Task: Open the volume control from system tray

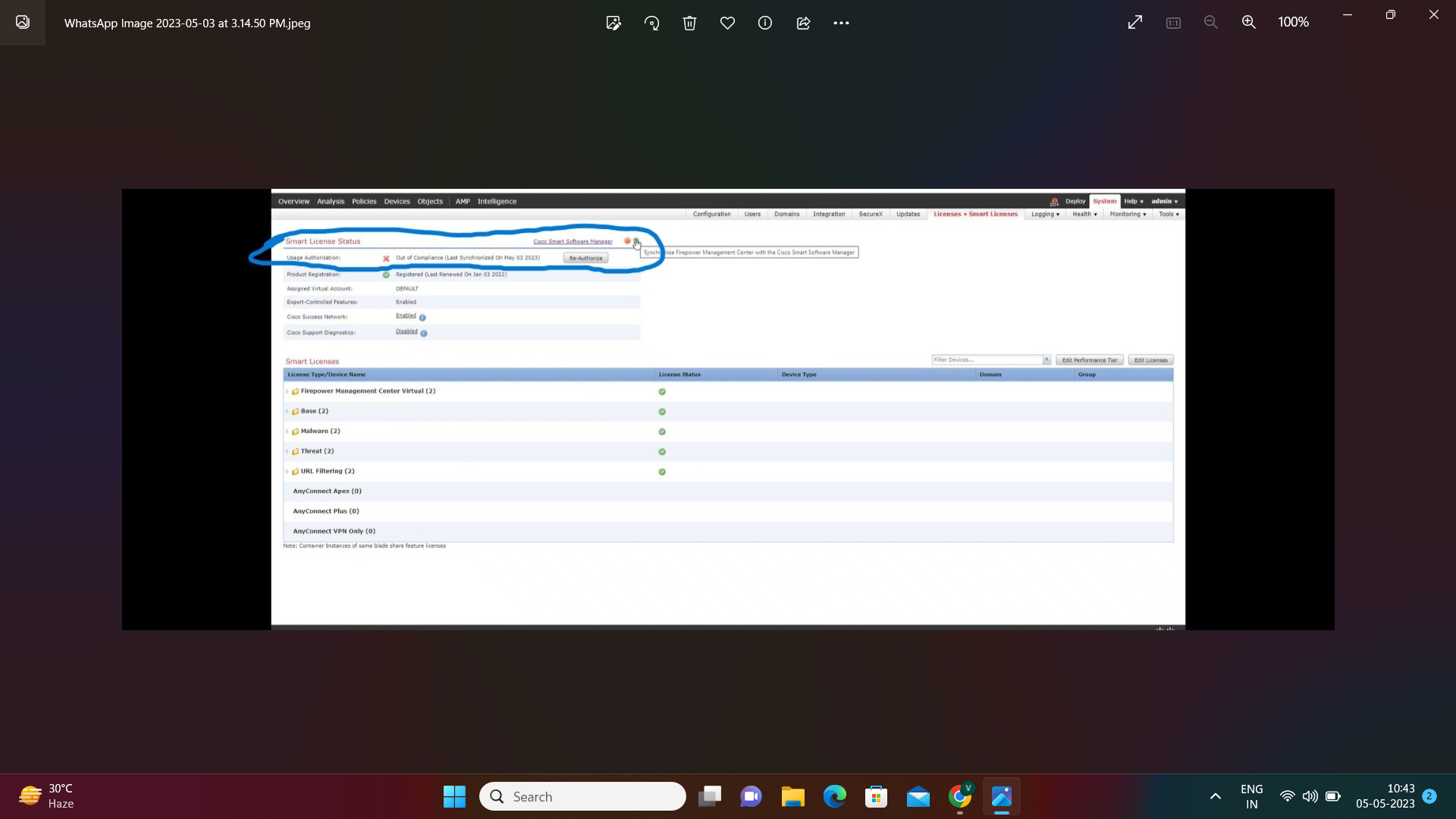Action: click(x=1310, y=796)
